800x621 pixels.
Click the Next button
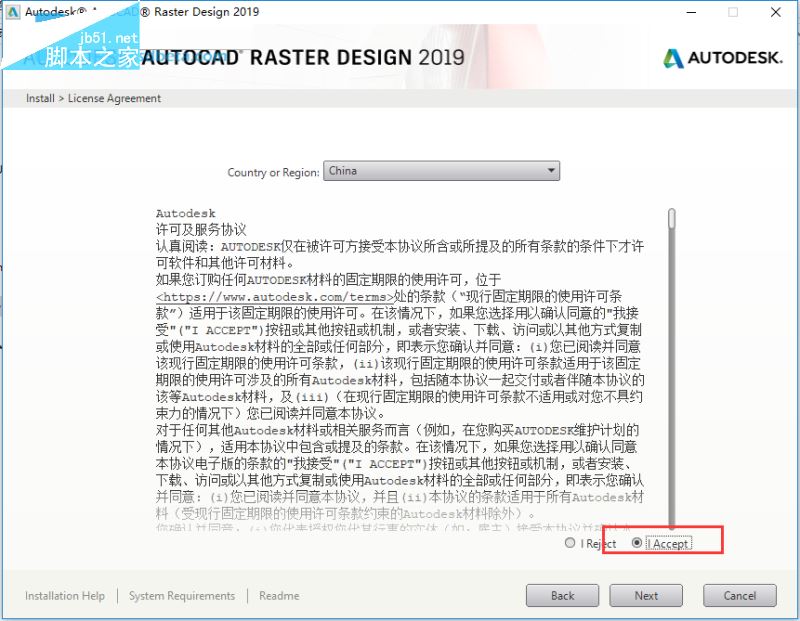(646, 595)
